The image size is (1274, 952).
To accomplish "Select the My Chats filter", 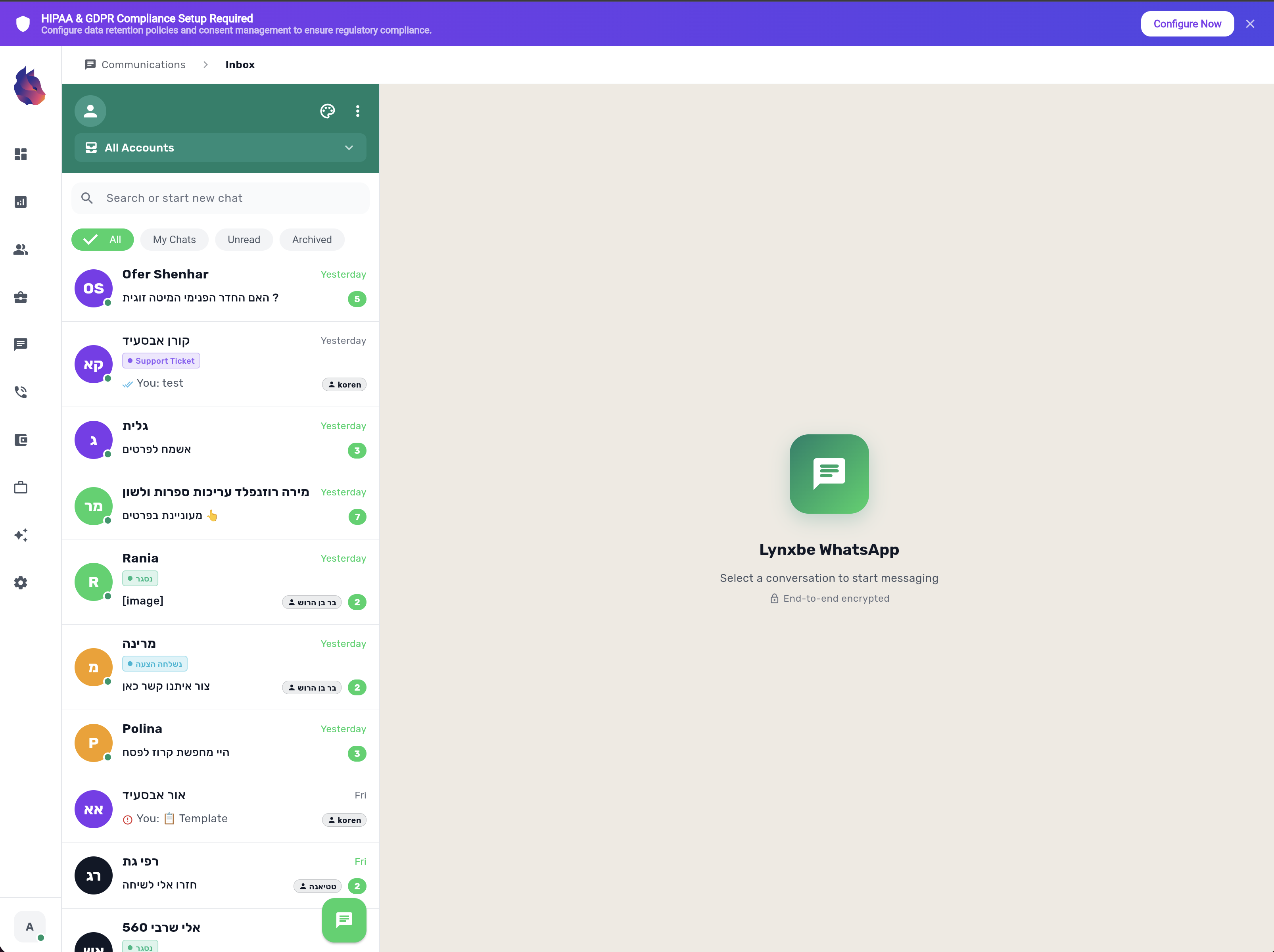I will pyautogui.click(x=174, y=239).
